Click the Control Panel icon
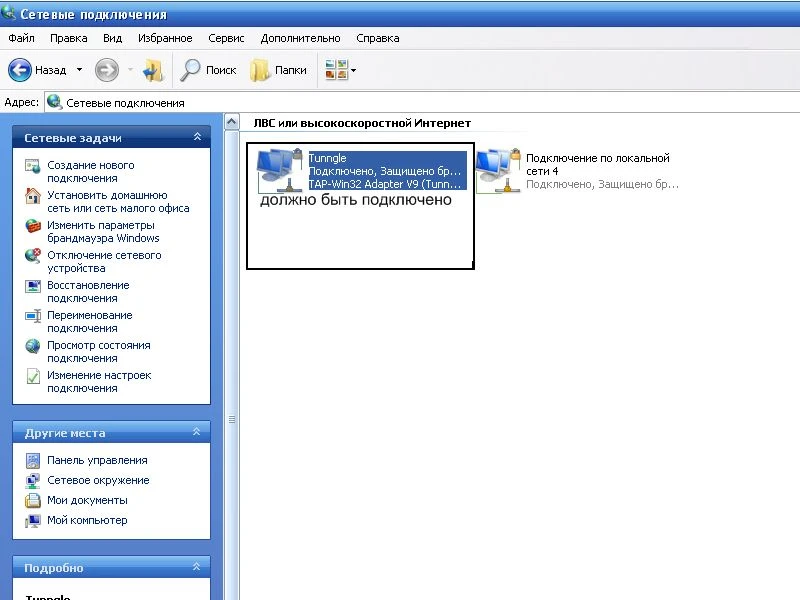Screen dimensions: 800x600 click(x=33, y=461)
